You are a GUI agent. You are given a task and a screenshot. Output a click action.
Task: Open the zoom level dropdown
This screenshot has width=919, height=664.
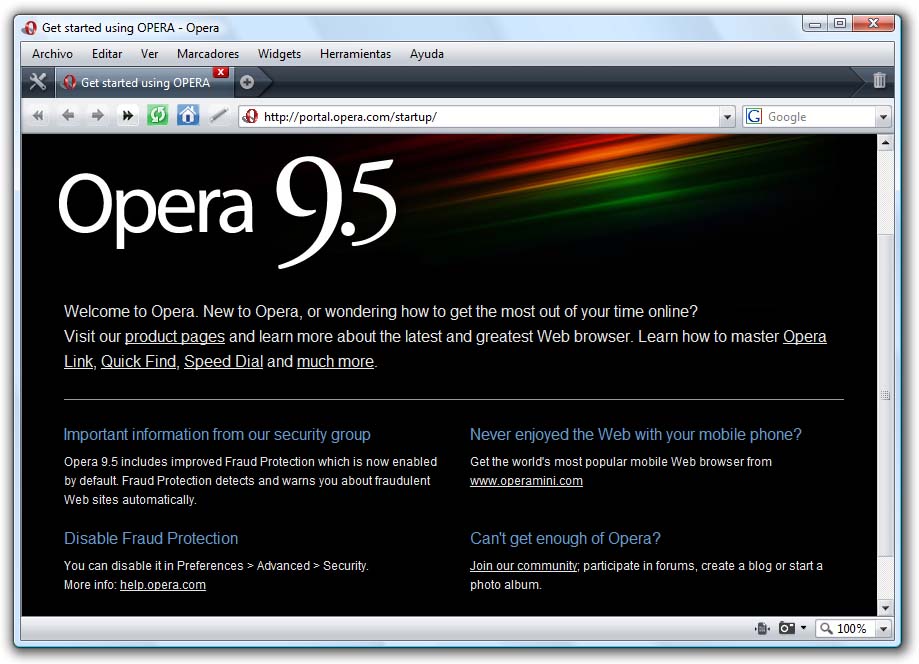point(883,629)
